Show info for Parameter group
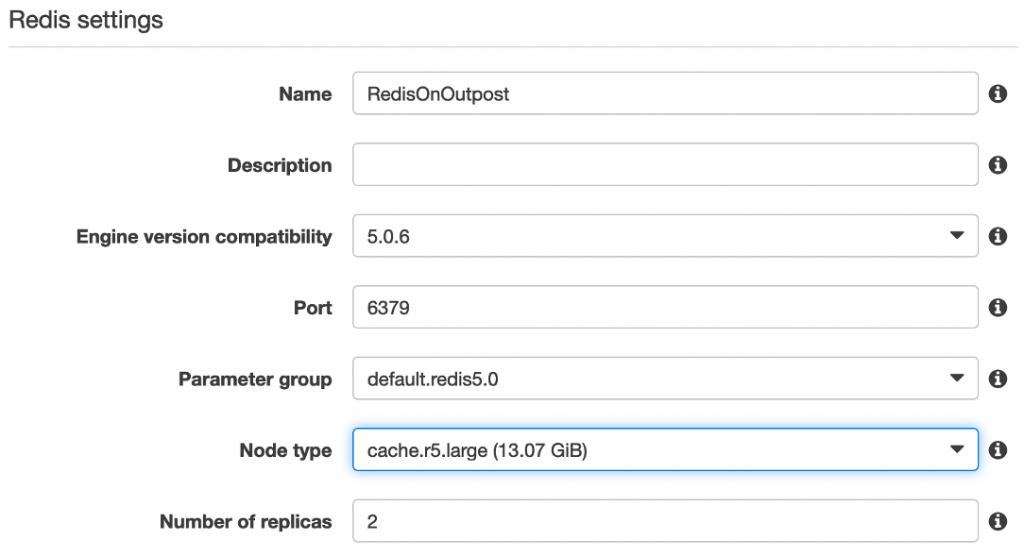 tap(997, 378)
